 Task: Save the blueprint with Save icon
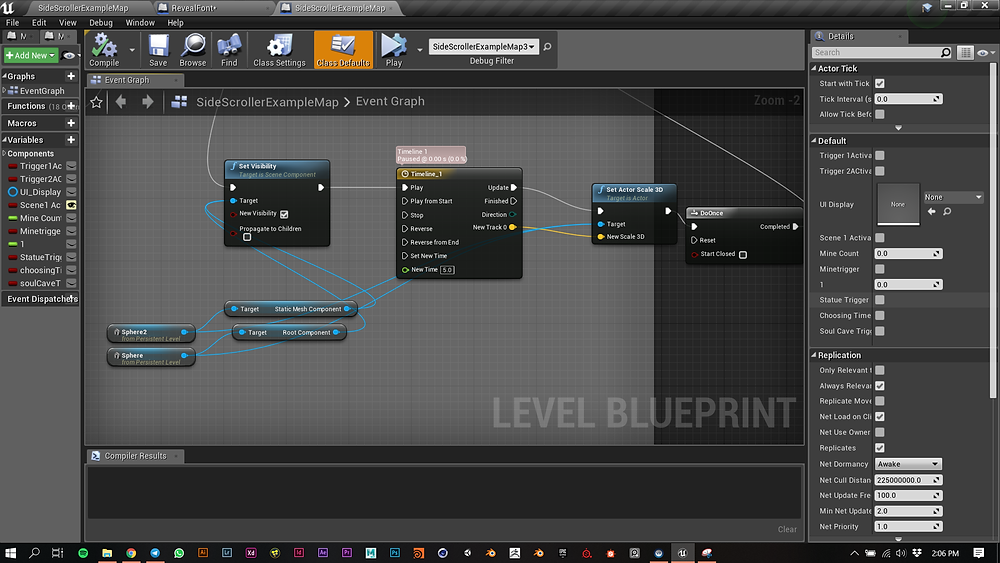click(158, 50)
